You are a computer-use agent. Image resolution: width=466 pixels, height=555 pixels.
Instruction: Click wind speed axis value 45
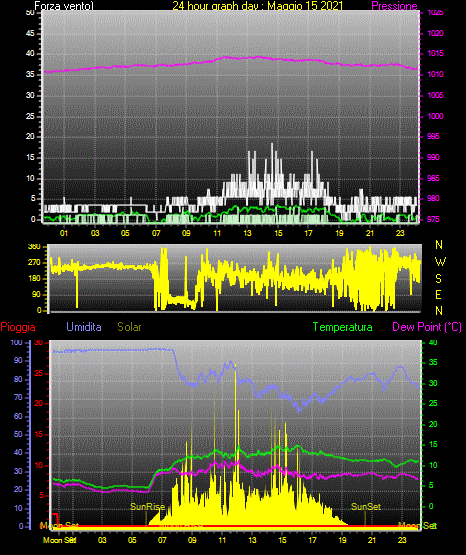30,34
